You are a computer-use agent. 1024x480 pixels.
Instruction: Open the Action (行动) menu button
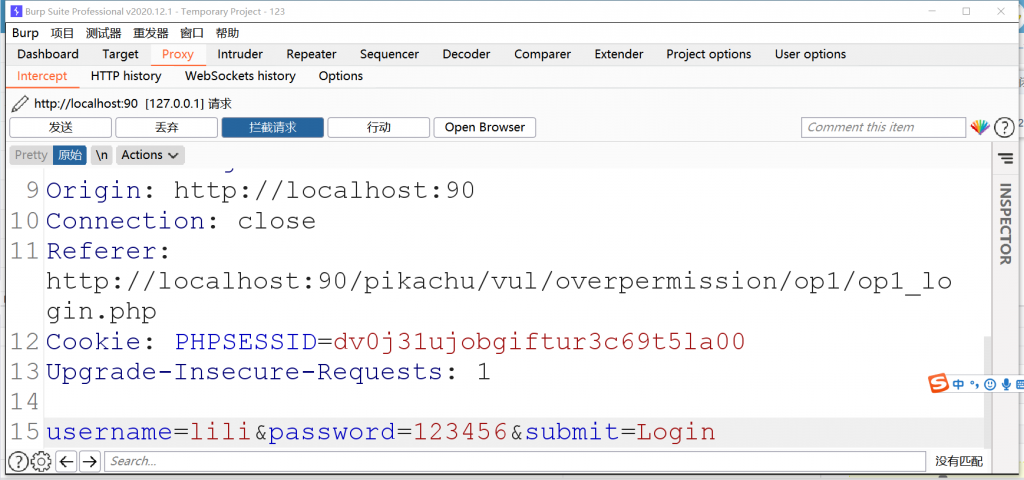point(379,127)
